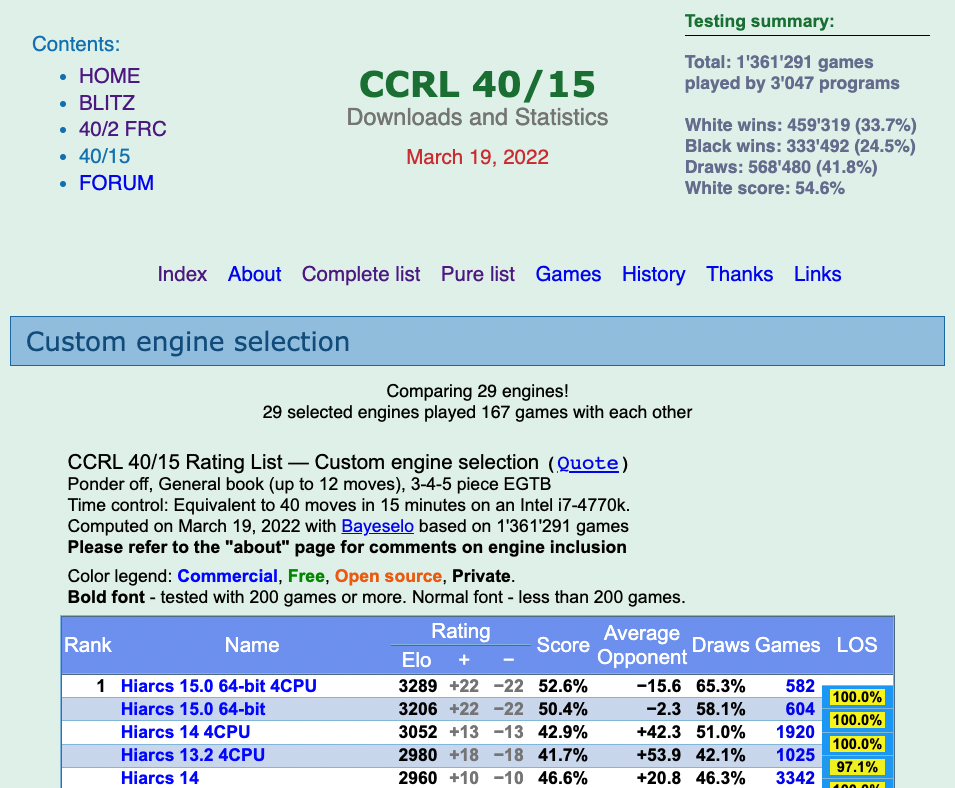Click the White score: 54.6% line
This screenshot has width=955, height=788.
[x=765, y=188]
